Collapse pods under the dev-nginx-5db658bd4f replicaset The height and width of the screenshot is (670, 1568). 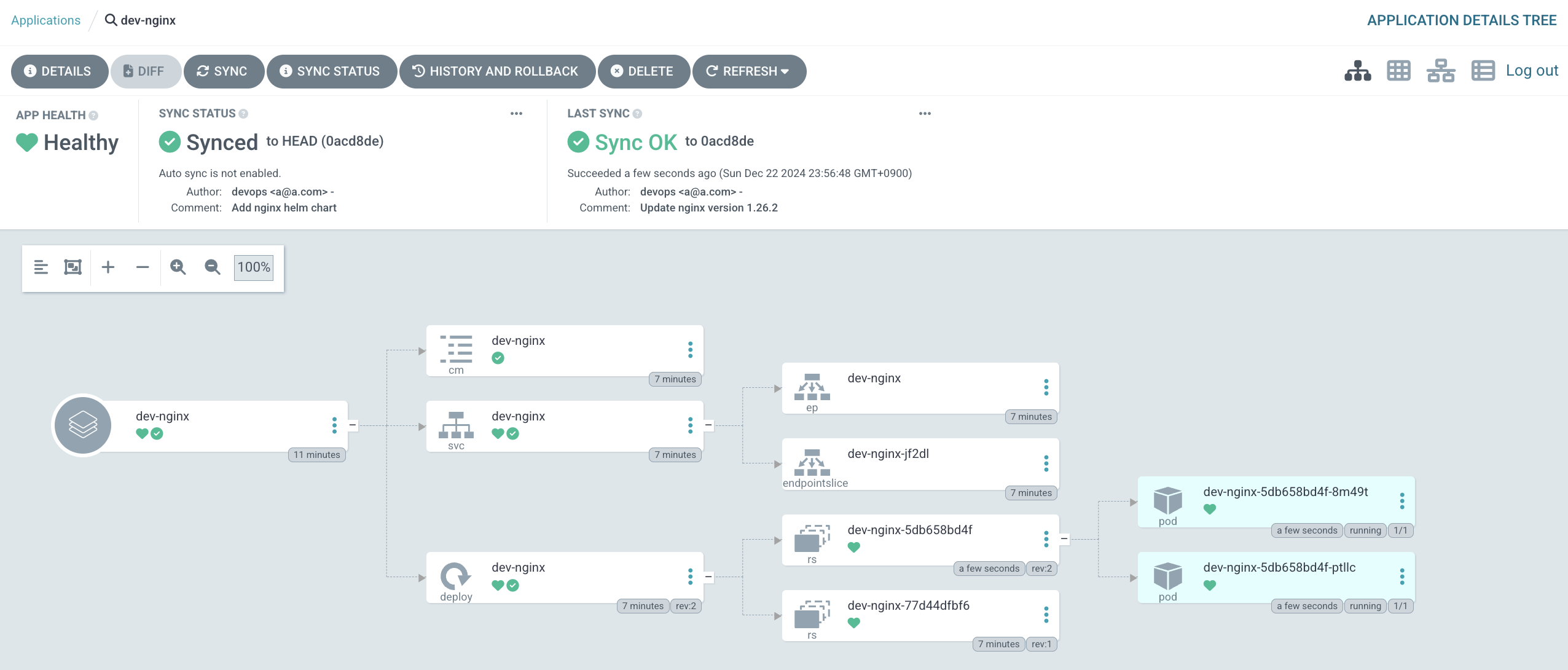1064,539
